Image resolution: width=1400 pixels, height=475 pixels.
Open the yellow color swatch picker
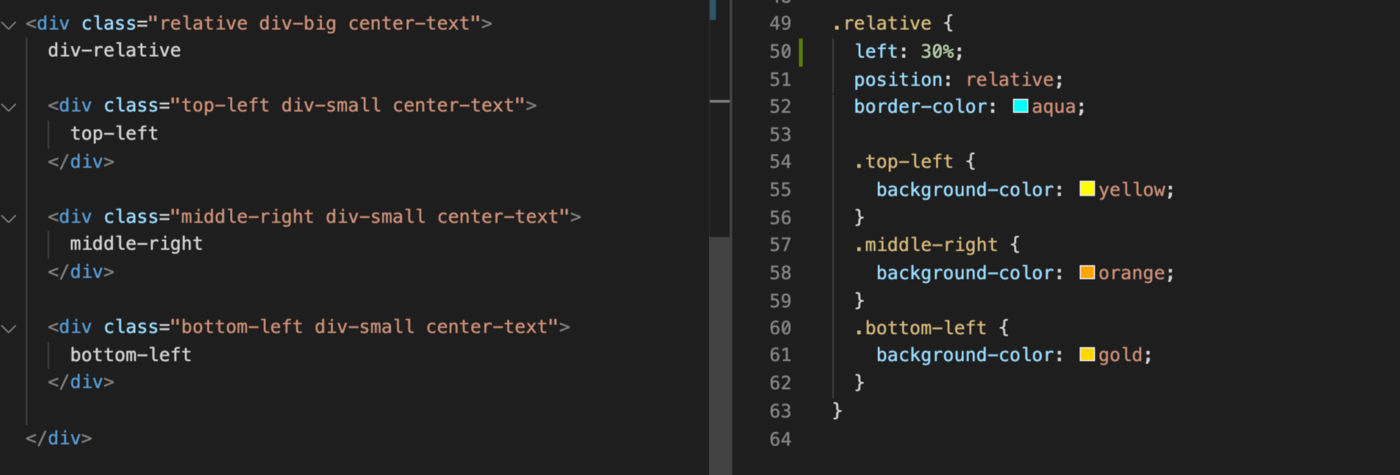[1087, 190]
